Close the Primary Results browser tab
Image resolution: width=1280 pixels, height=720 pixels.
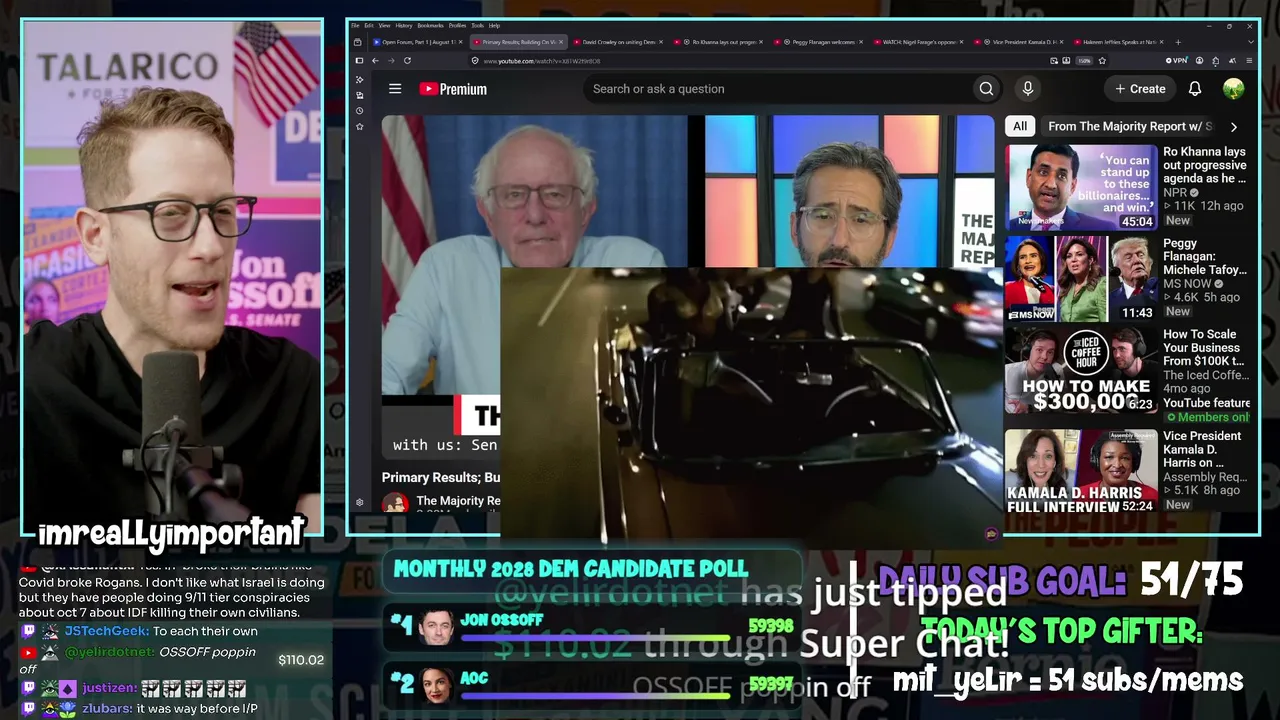pyautogui.click(x=561, y=42)
